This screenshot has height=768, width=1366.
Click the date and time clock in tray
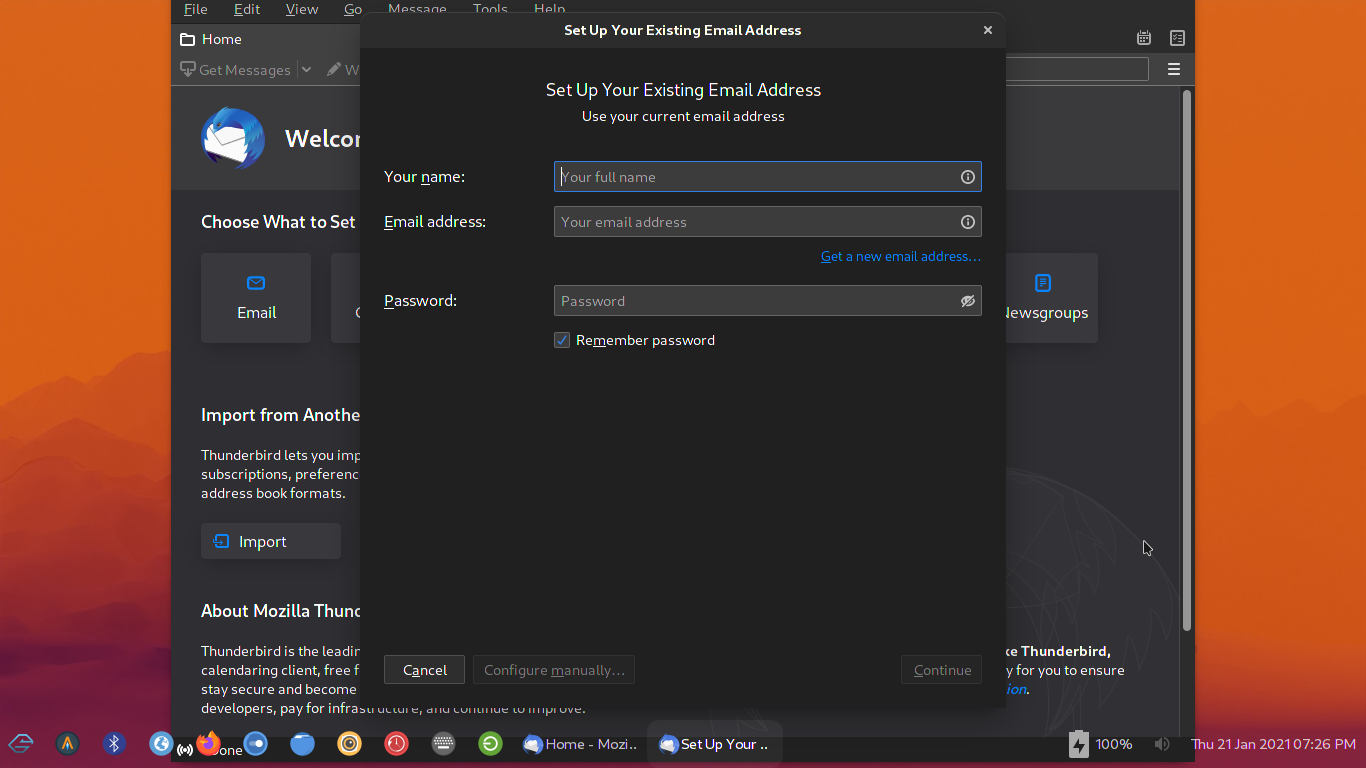(1273, 744)
